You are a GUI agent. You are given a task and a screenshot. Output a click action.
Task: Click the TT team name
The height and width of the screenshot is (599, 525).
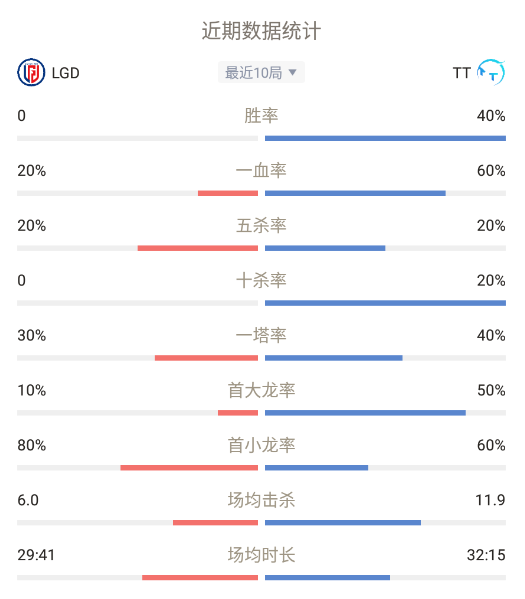coord(461,73)
